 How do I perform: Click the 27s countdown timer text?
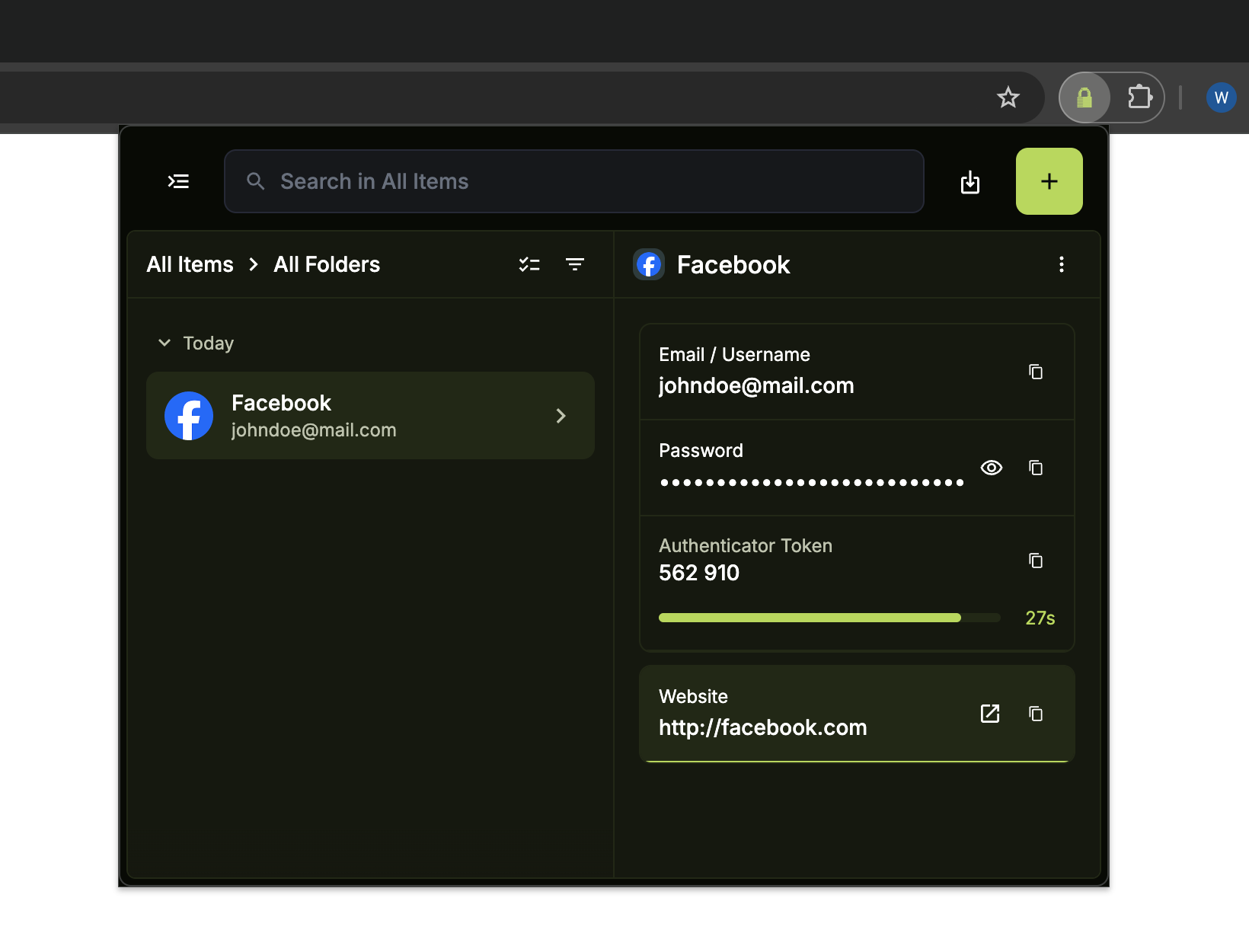click(1040, 618)
